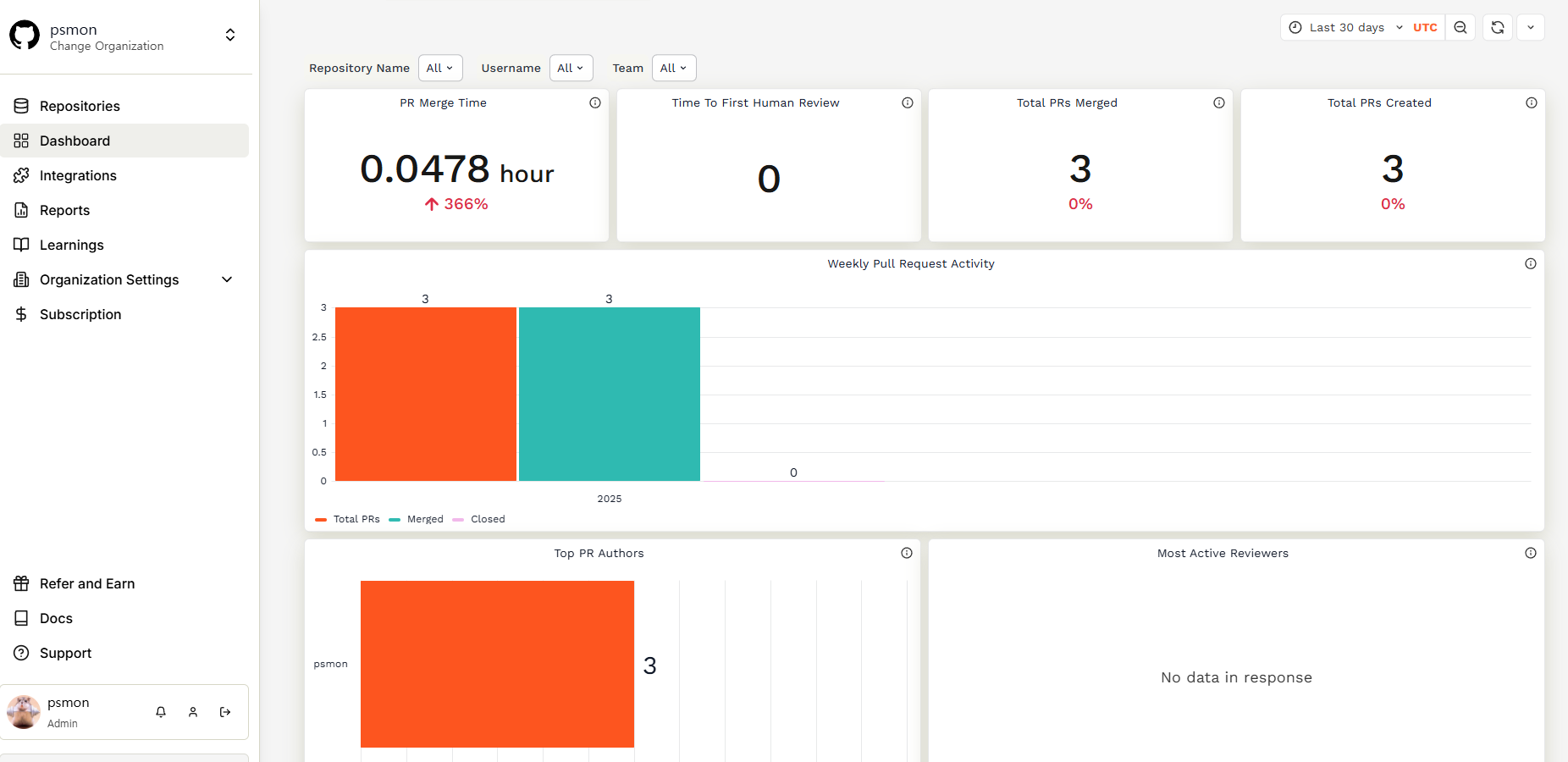
Task: Show info for Weekly Pull Request Activity
Action: (x=1531, y=263)
